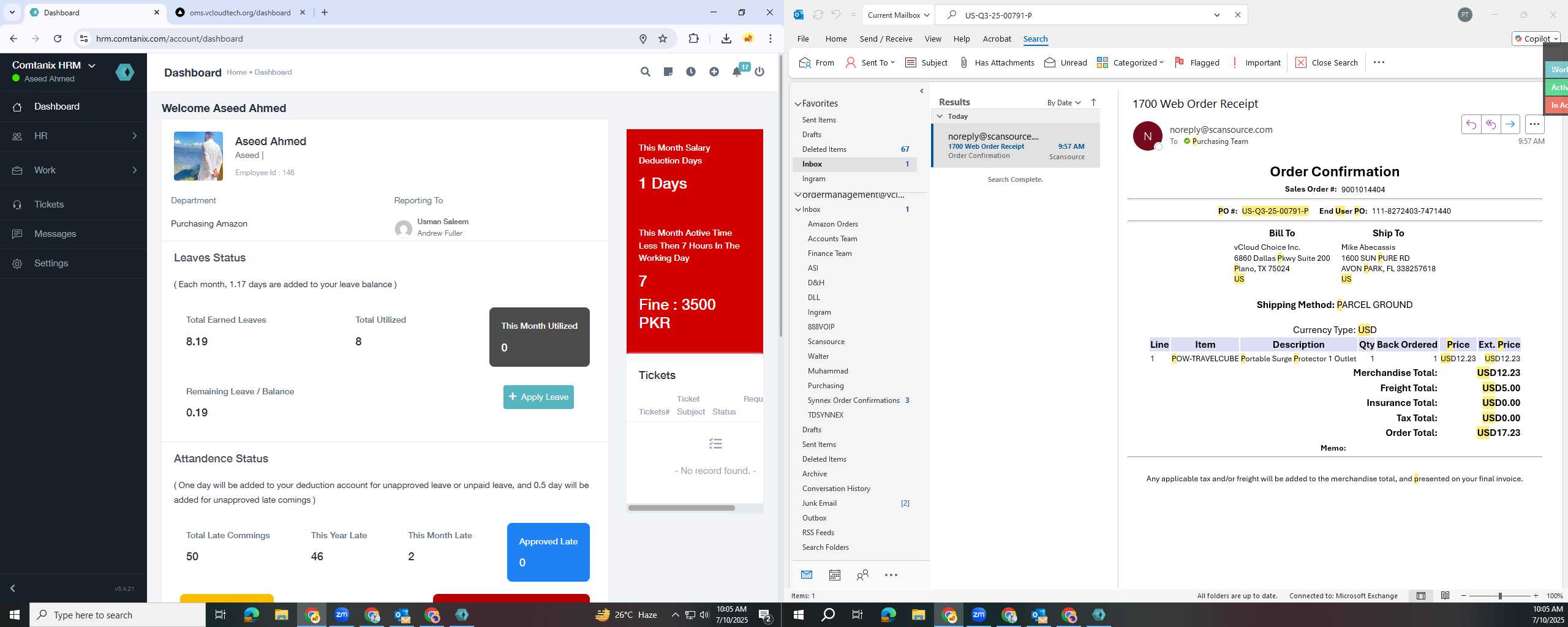The width and height of the screenshot is (1568, 627).
Task: Select the 1700 Web Order Receipt email
Action: 1016,146
